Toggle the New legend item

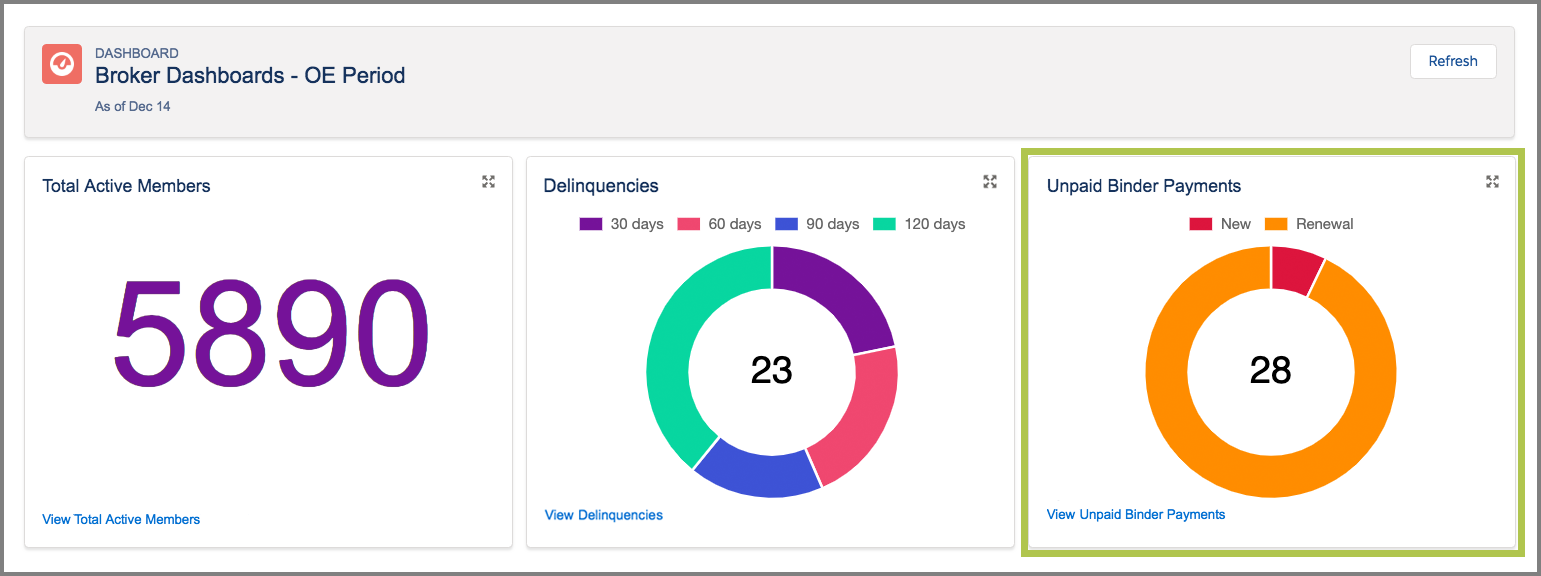(x=1220, y=224)
